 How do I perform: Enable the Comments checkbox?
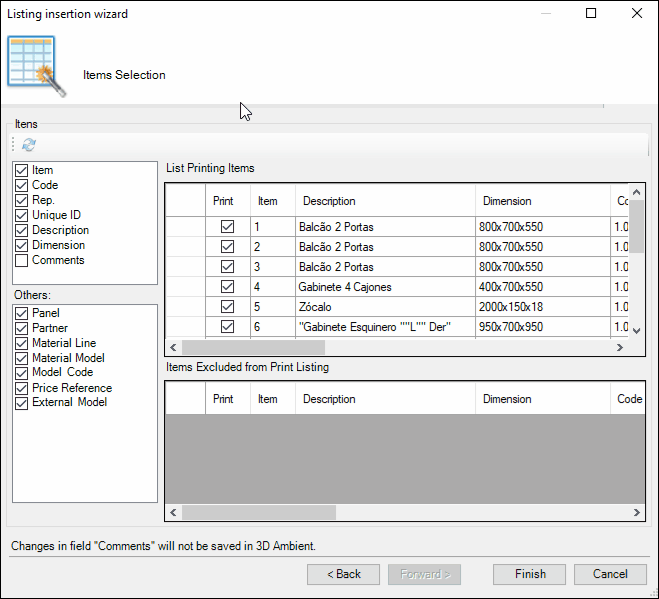pos(21,261)
